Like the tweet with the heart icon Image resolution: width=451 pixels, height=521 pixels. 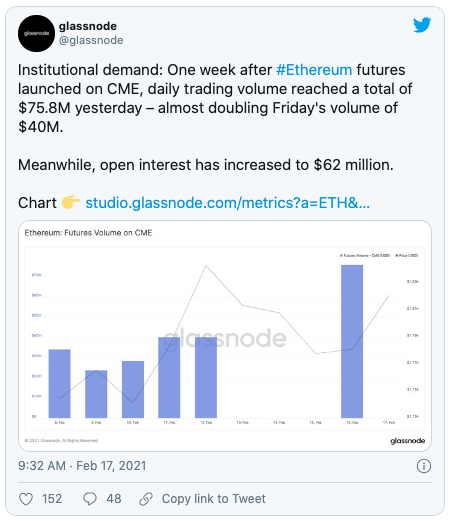26,499
